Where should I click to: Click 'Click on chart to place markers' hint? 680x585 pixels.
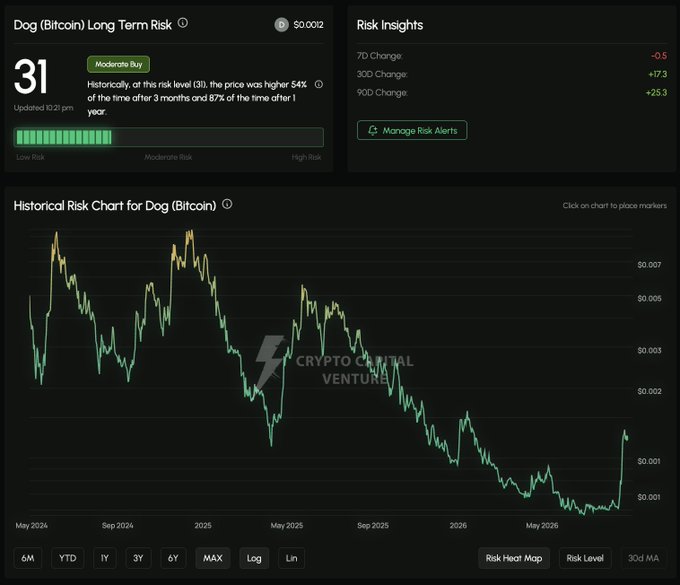(615, 206)
